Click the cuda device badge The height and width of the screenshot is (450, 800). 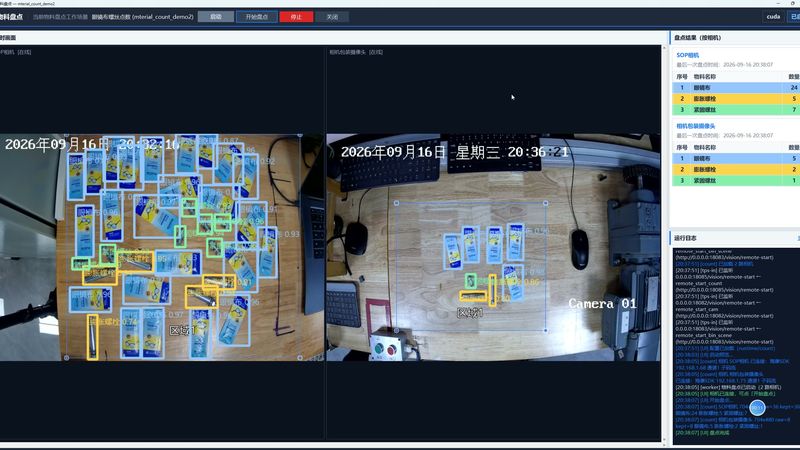(x=773, y=17)
